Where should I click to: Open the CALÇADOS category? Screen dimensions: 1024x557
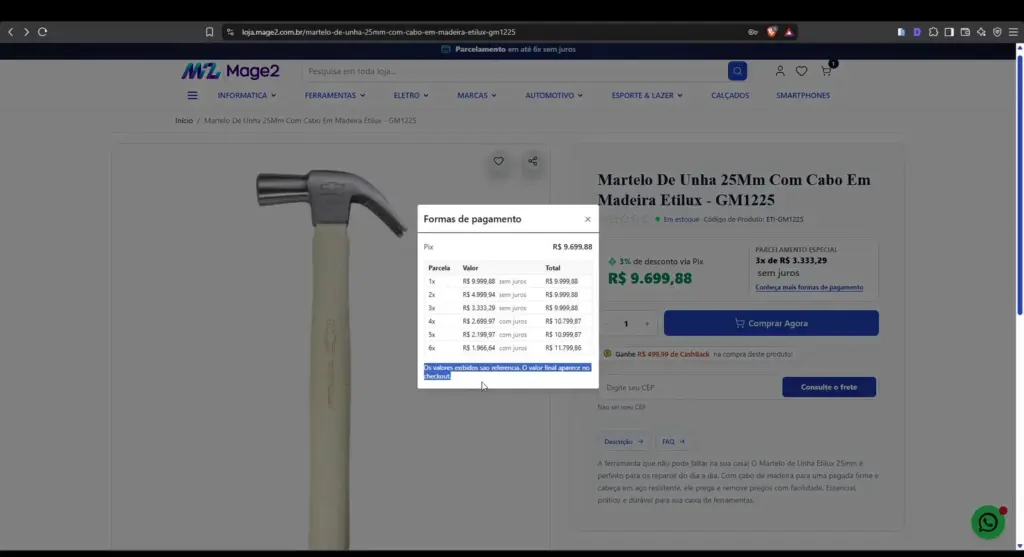point(730,95)
